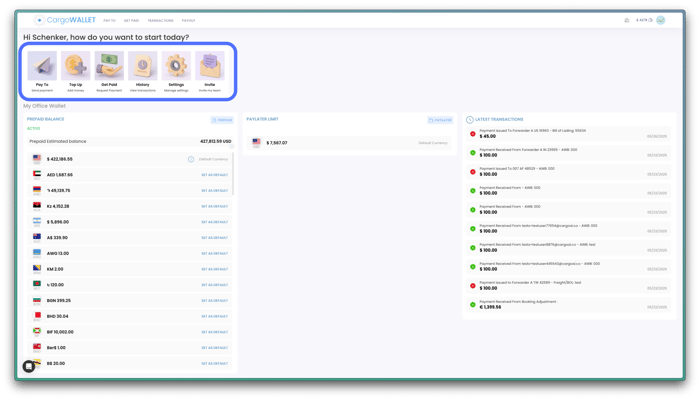The width and height of the screenshot is (700, 400).
Task: Open the Freight/BOL test payment transaction
Action: click(568, 286)
